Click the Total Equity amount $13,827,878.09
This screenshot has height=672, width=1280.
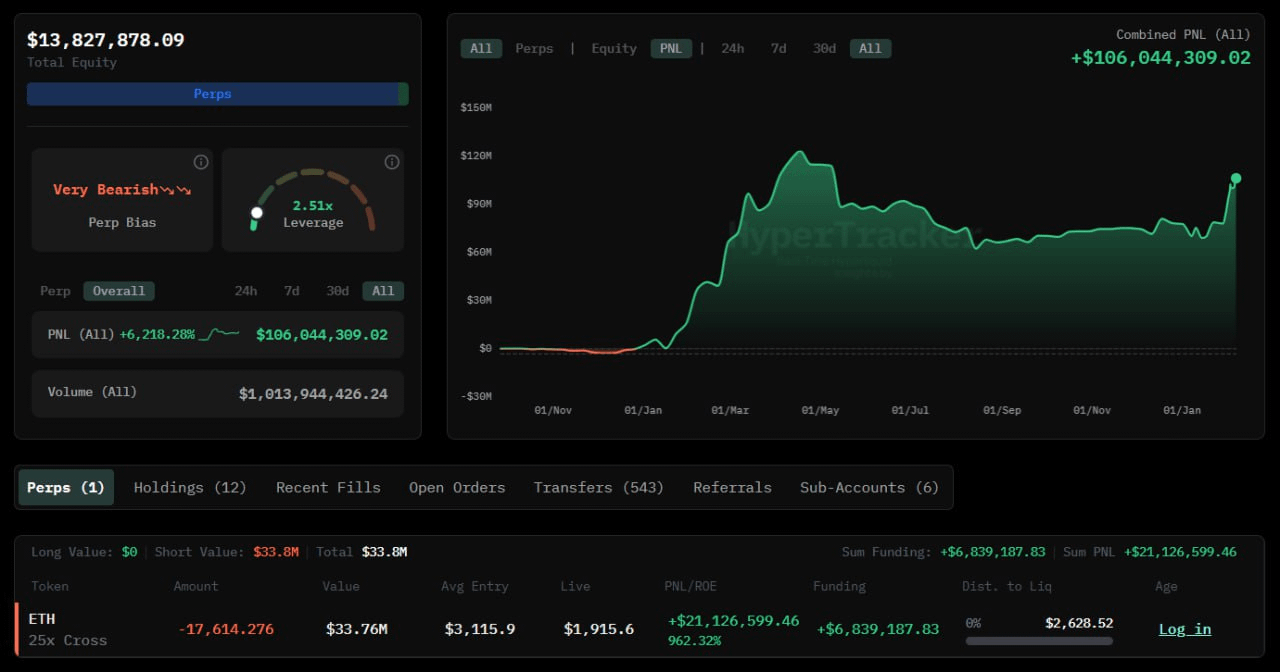pos(105,40)
